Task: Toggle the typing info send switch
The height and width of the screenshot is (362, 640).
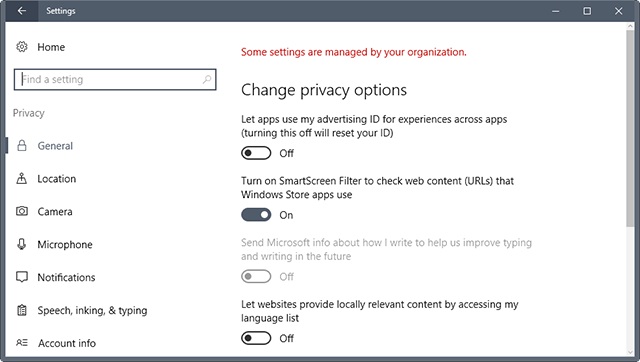Action: point(256,276)
